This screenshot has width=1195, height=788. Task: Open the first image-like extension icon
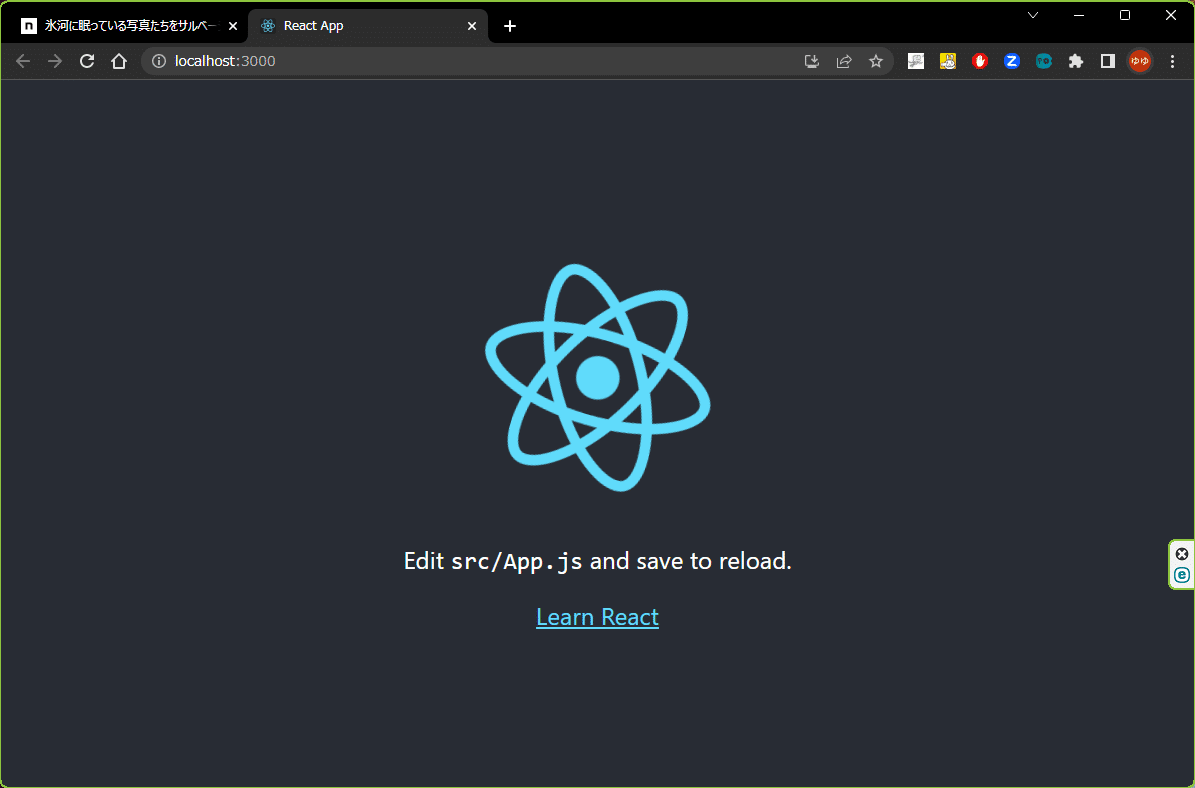pyautogui.click(x=916, y=61)
